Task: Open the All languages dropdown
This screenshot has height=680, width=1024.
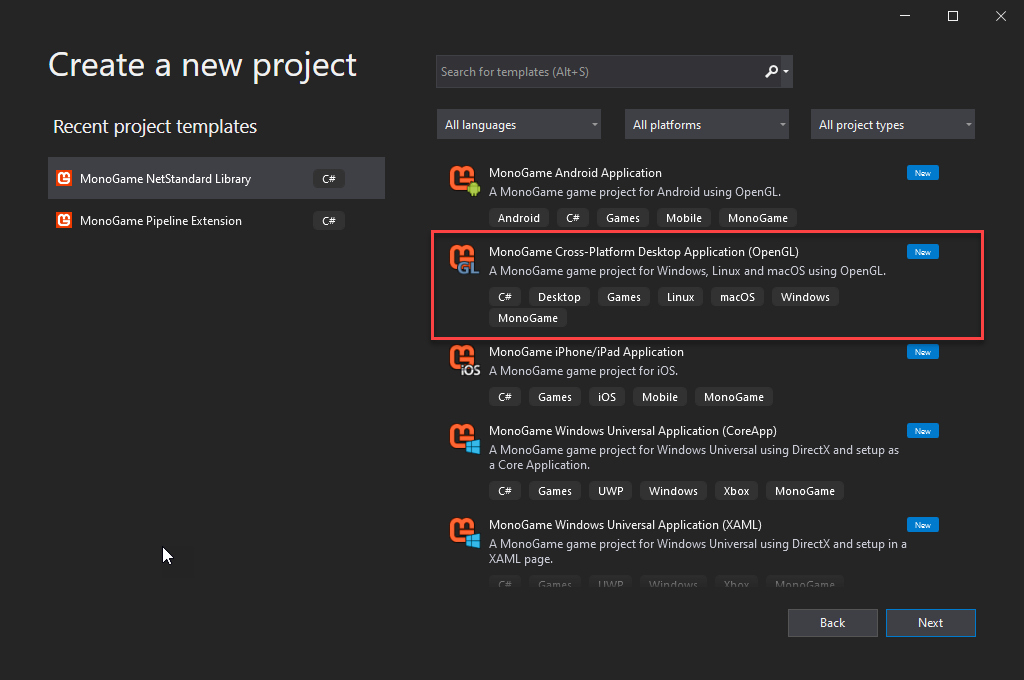Action: click(x=518, y=125)
